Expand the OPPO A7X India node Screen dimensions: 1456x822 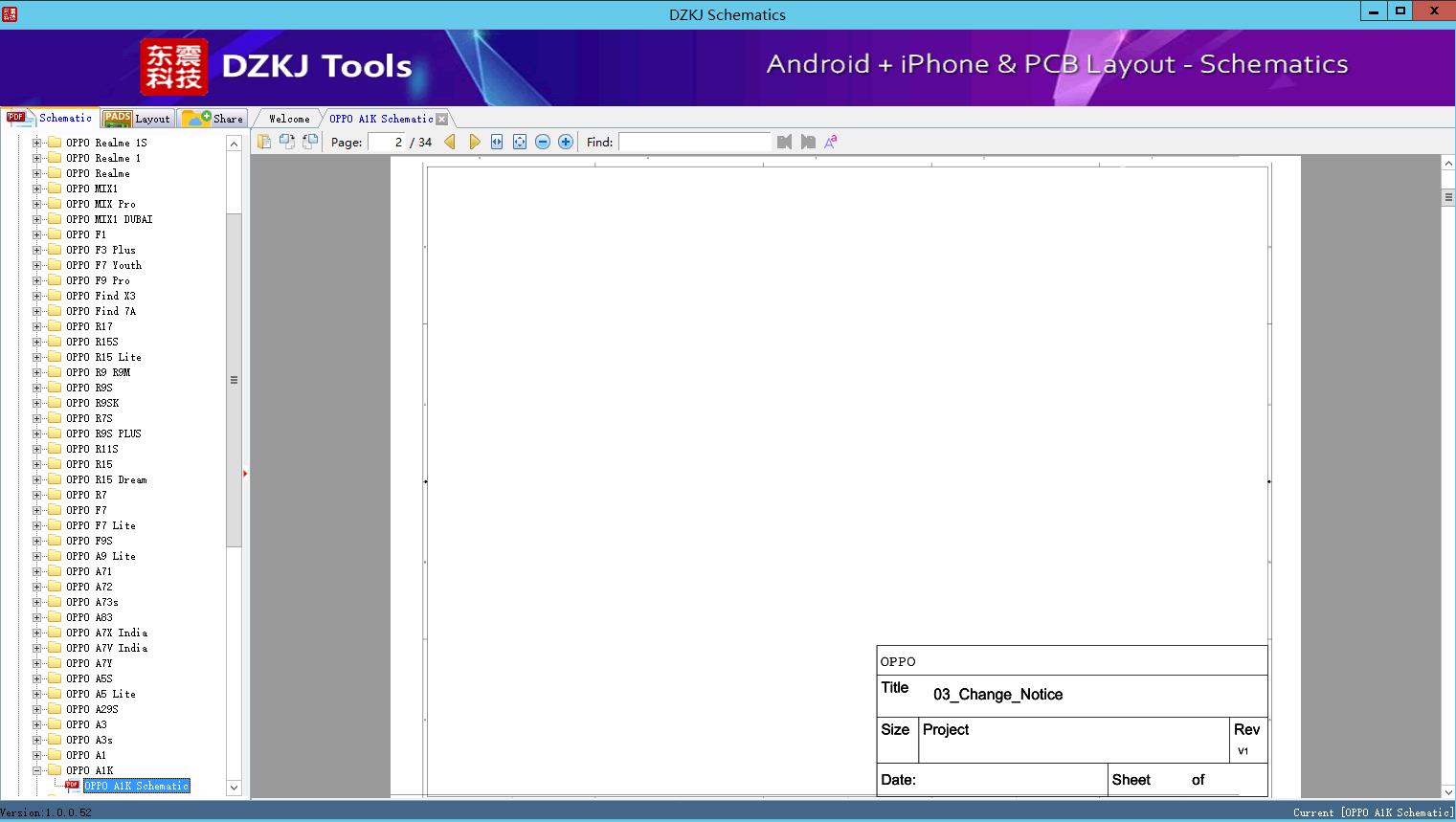click(x=36, y=633)
